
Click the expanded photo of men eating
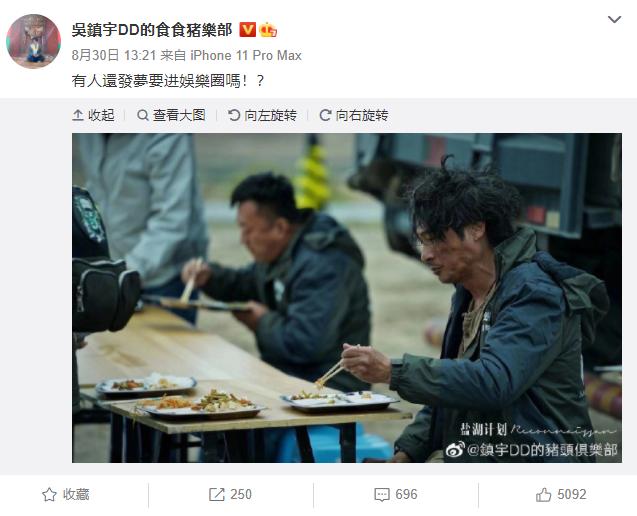click(x=347, y=298)
